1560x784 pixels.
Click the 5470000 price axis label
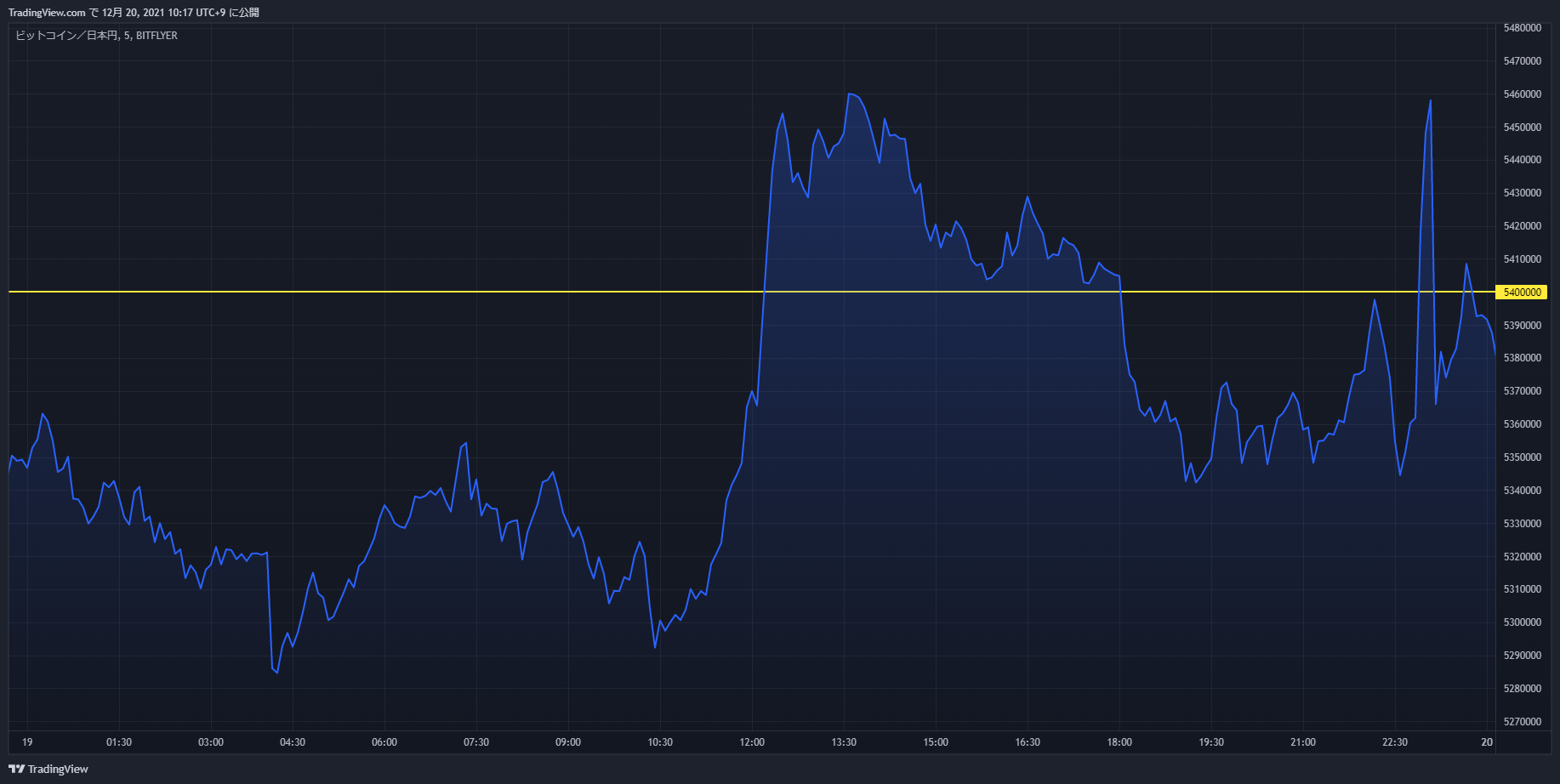point(1523,61)
